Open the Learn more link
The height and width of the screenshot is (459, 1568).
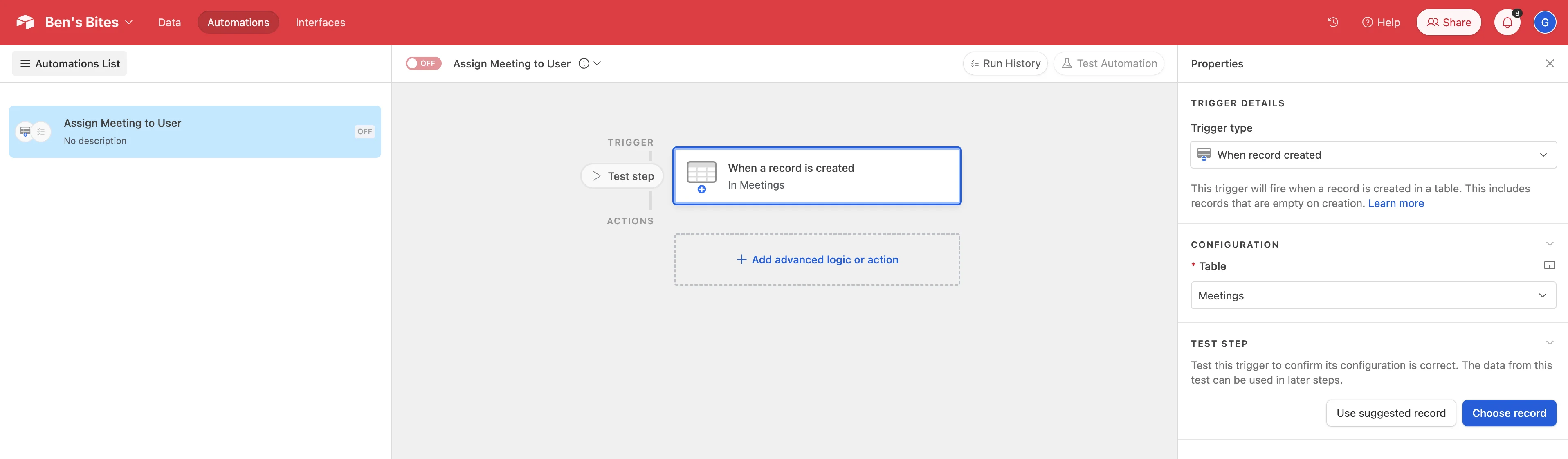1396,203
